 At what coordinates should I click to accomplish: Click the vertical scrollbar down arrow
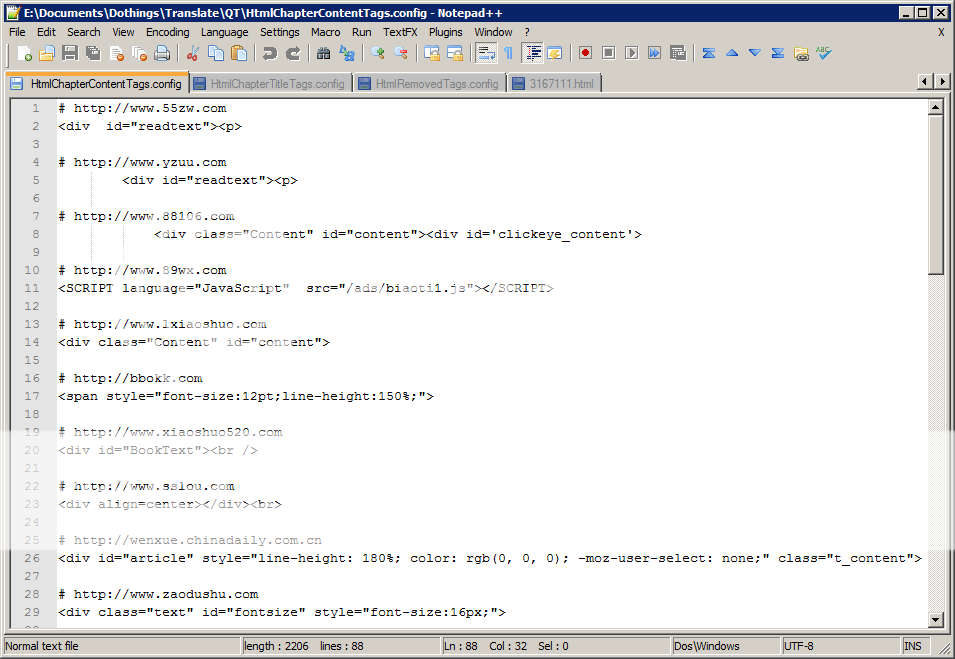click(936, 620)
